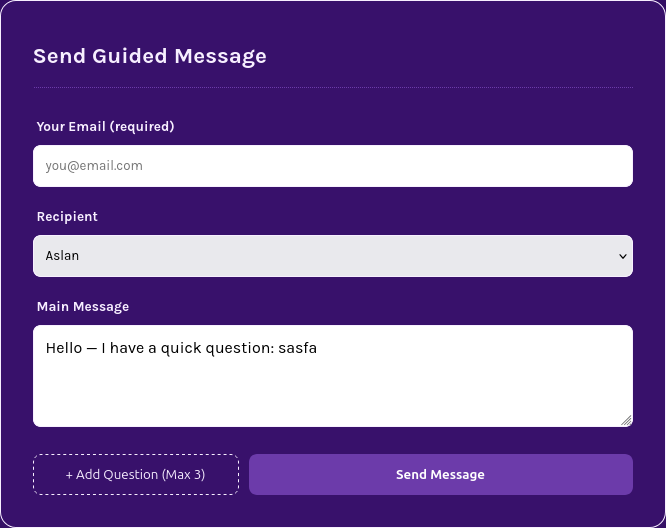Viewport: 666px width, 528px height.
Task: Place cursor after "sasfa" in the message
Action: coord(318,348)
